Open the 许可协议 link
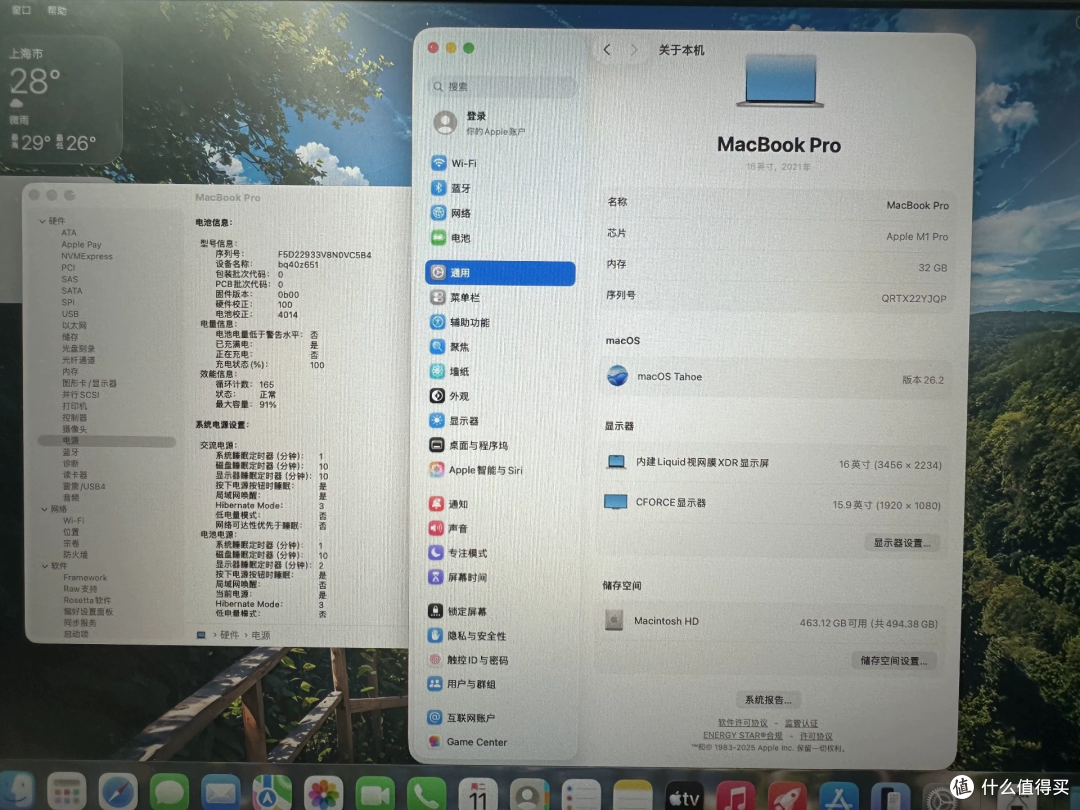The image size is (1080, 810). click(816, 736)
